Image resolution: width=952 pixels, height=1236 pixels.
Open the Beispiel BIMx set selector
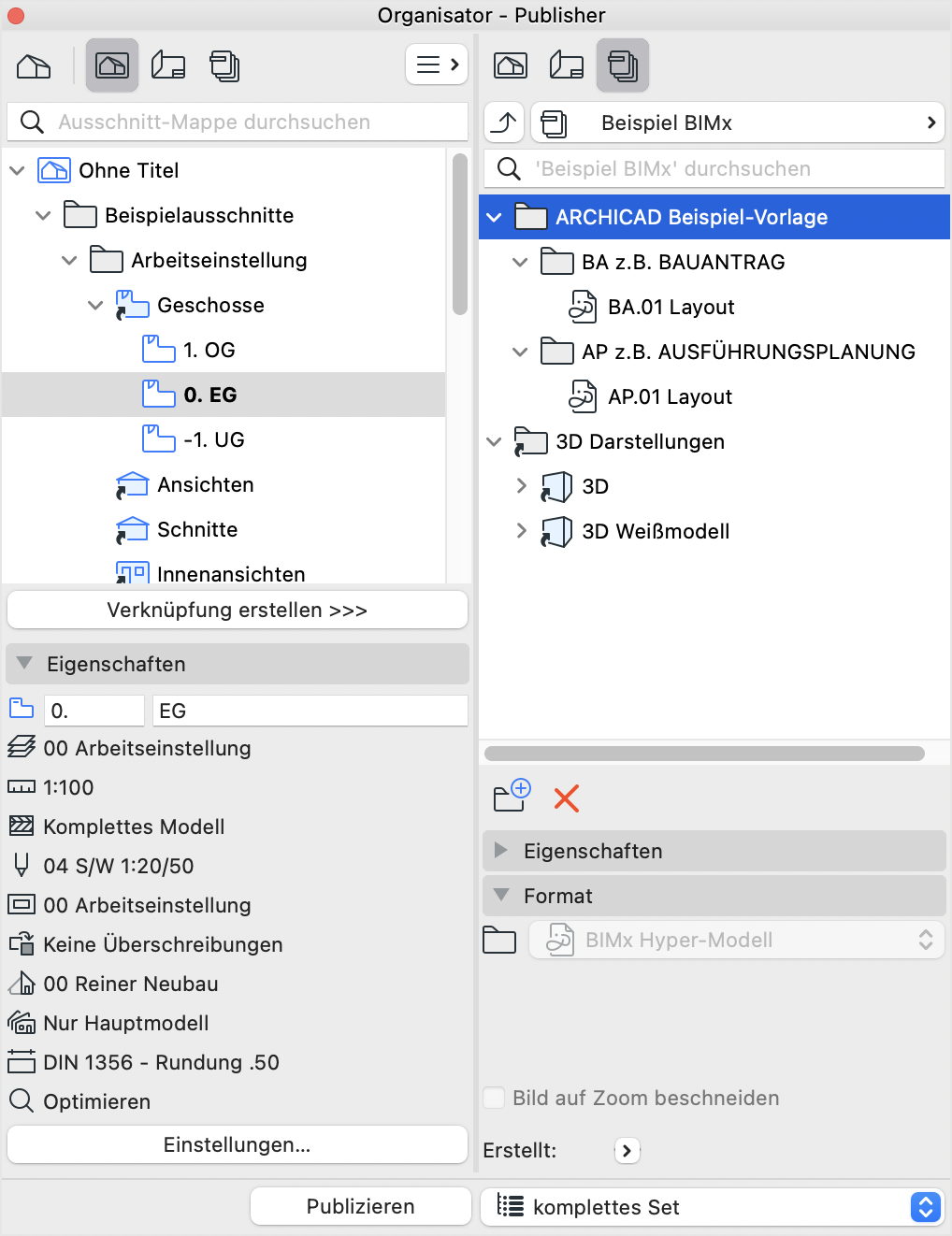(x=738, y=122)
